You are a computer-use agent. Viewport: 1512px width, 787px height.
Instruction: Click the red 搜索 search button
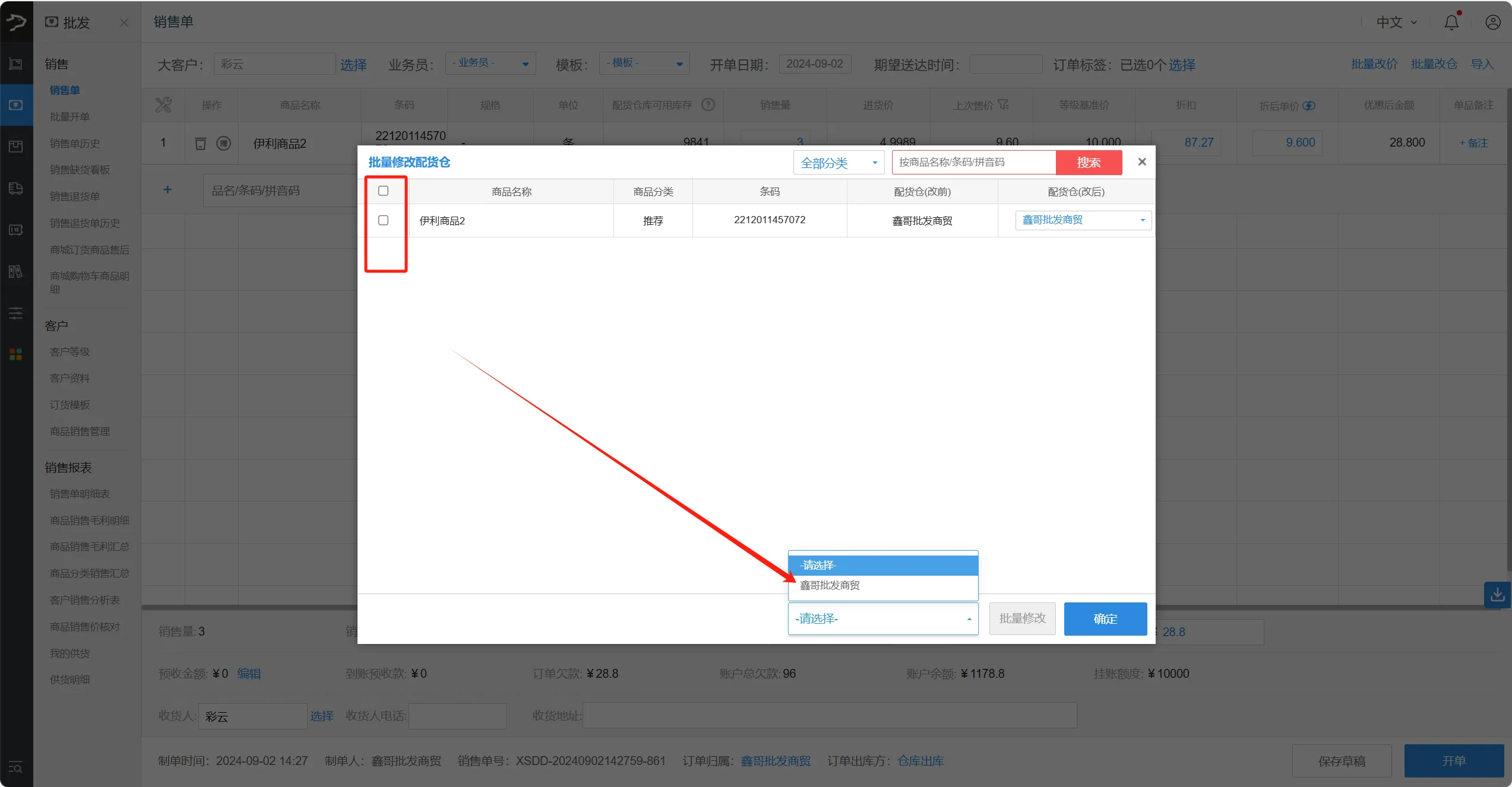click(x=1089, y=162)
